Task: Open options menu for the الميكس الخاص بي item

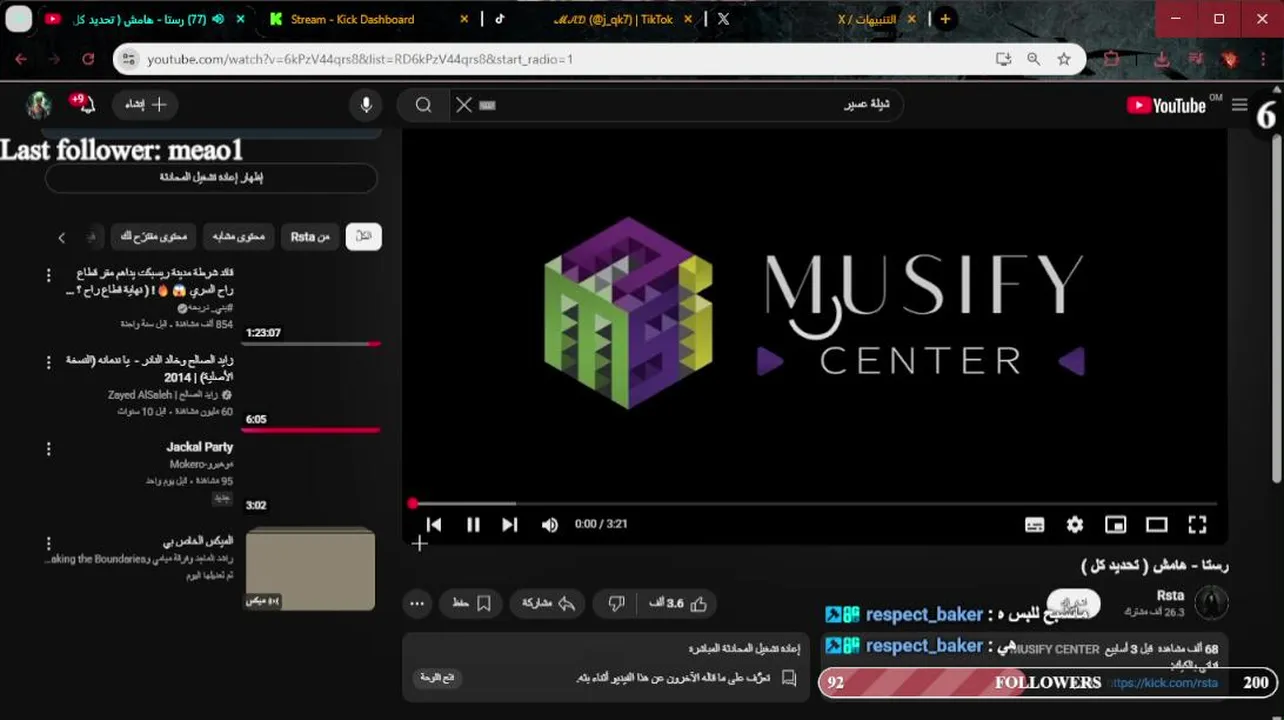Action: click(x=48, y=543)
